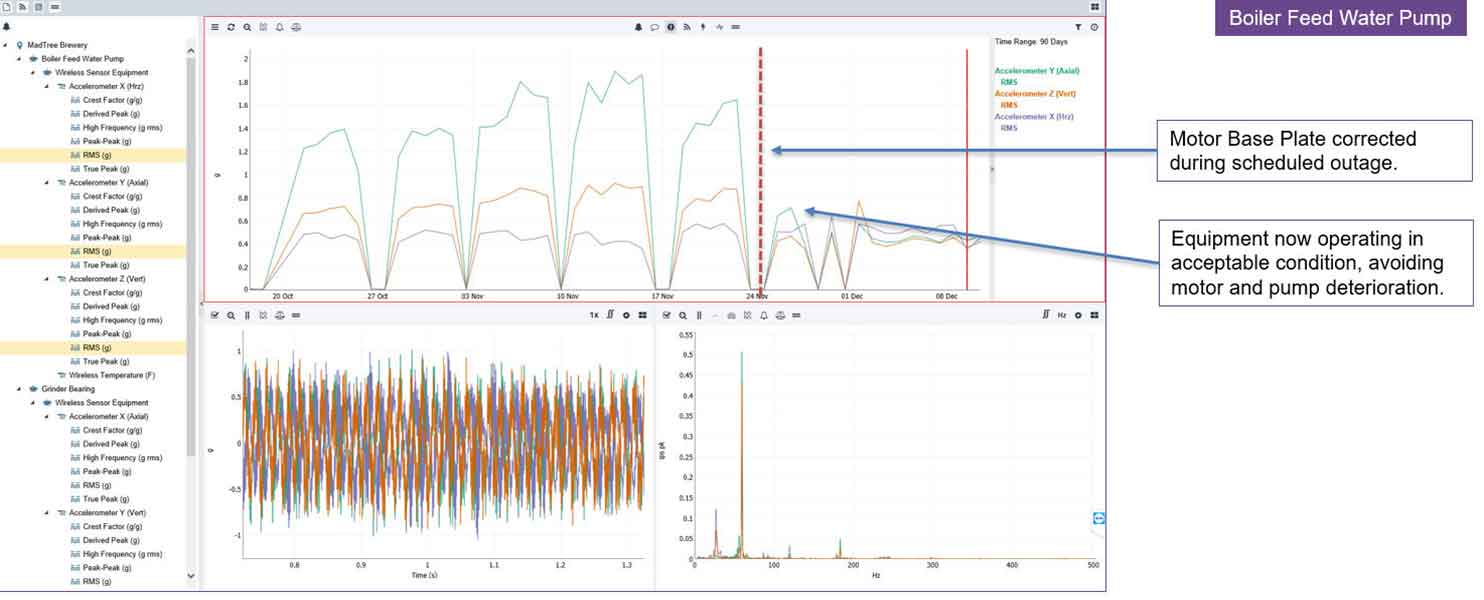The image size is (1484, 600).
Task: Select RMS (g) under Accelerometer Z (Vert)
Action: point(97,348)
